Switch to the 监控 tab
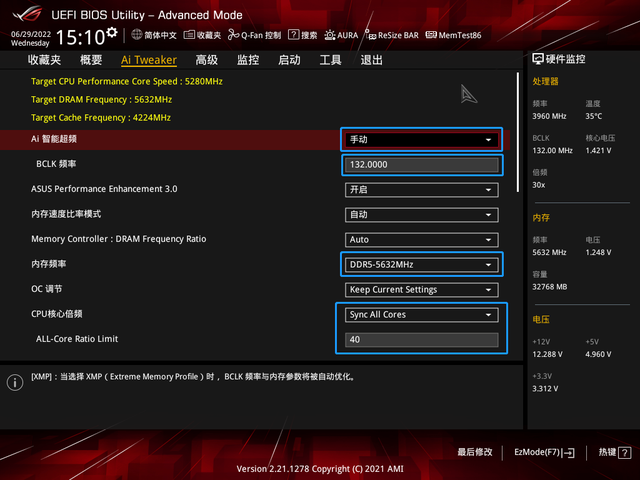Image resolution: width=640 pixels, height=480 pixels. 248,60
